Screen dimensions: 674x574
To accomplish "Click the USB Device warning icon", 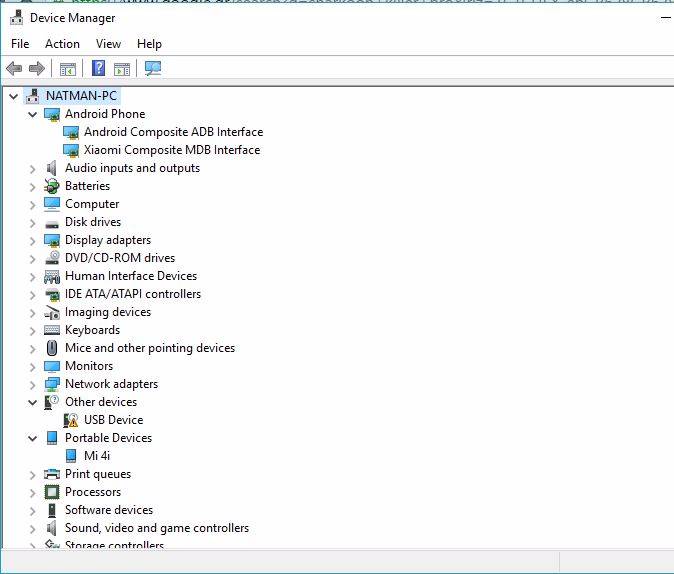I will [x=71, y=420].
